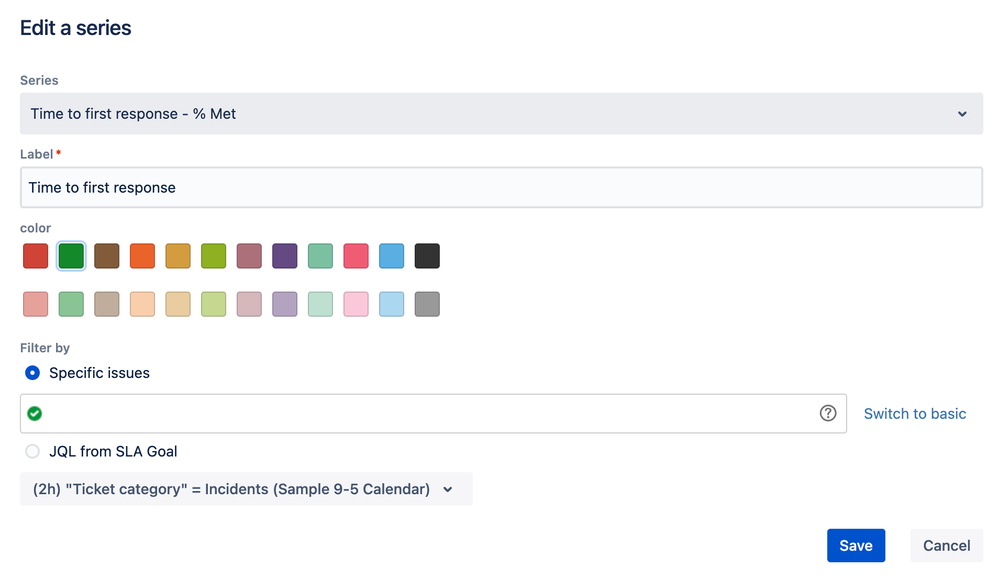Open the Ticket category SLA goal dropdown
The width and height of the screenshot is (999, 580).
point(246,489)
